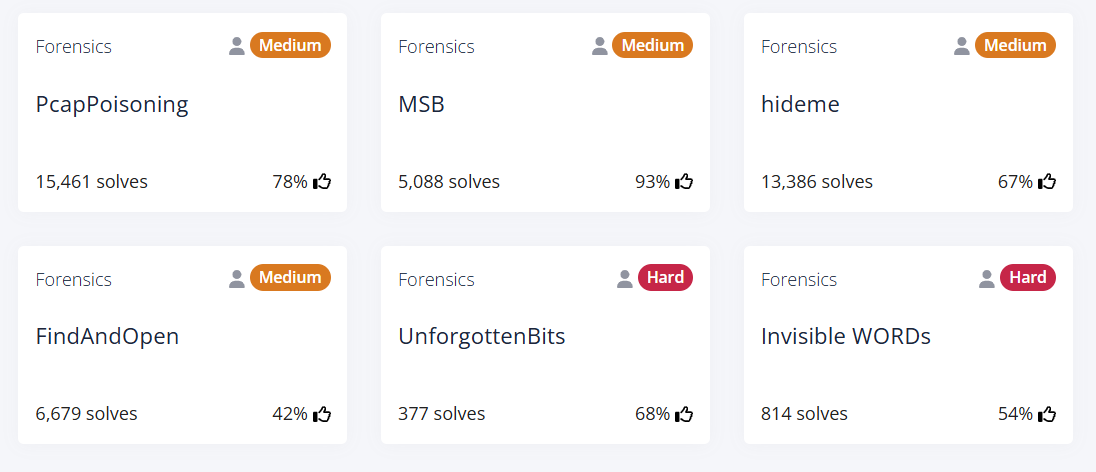Open the UnforgottenBits challenge
1096x472 pixels.
coord(482,336)
